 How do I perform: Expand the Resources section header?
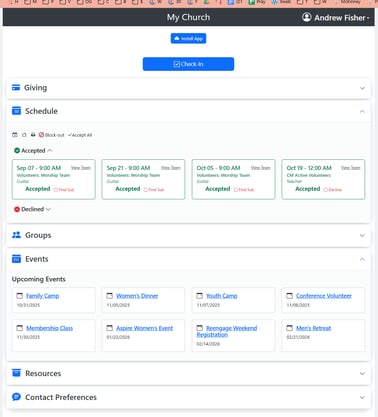click(x=188, y=373)
